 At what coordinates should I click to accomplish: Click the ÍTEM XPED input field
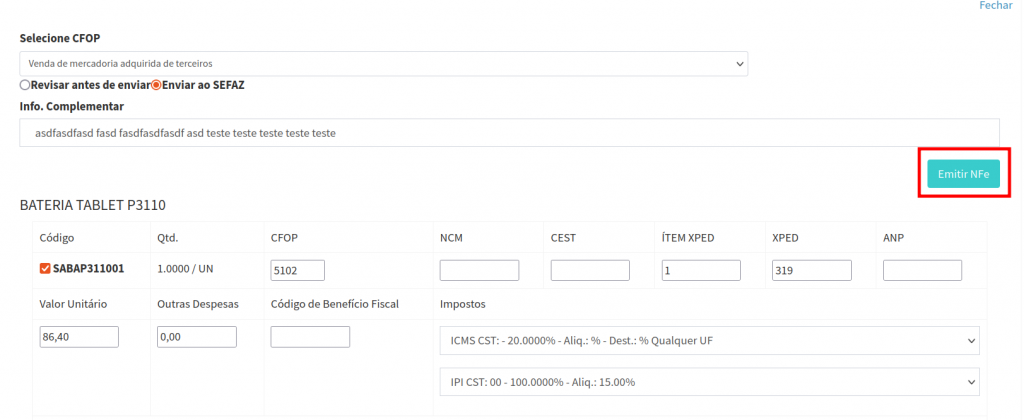click(x=701, y=270)
